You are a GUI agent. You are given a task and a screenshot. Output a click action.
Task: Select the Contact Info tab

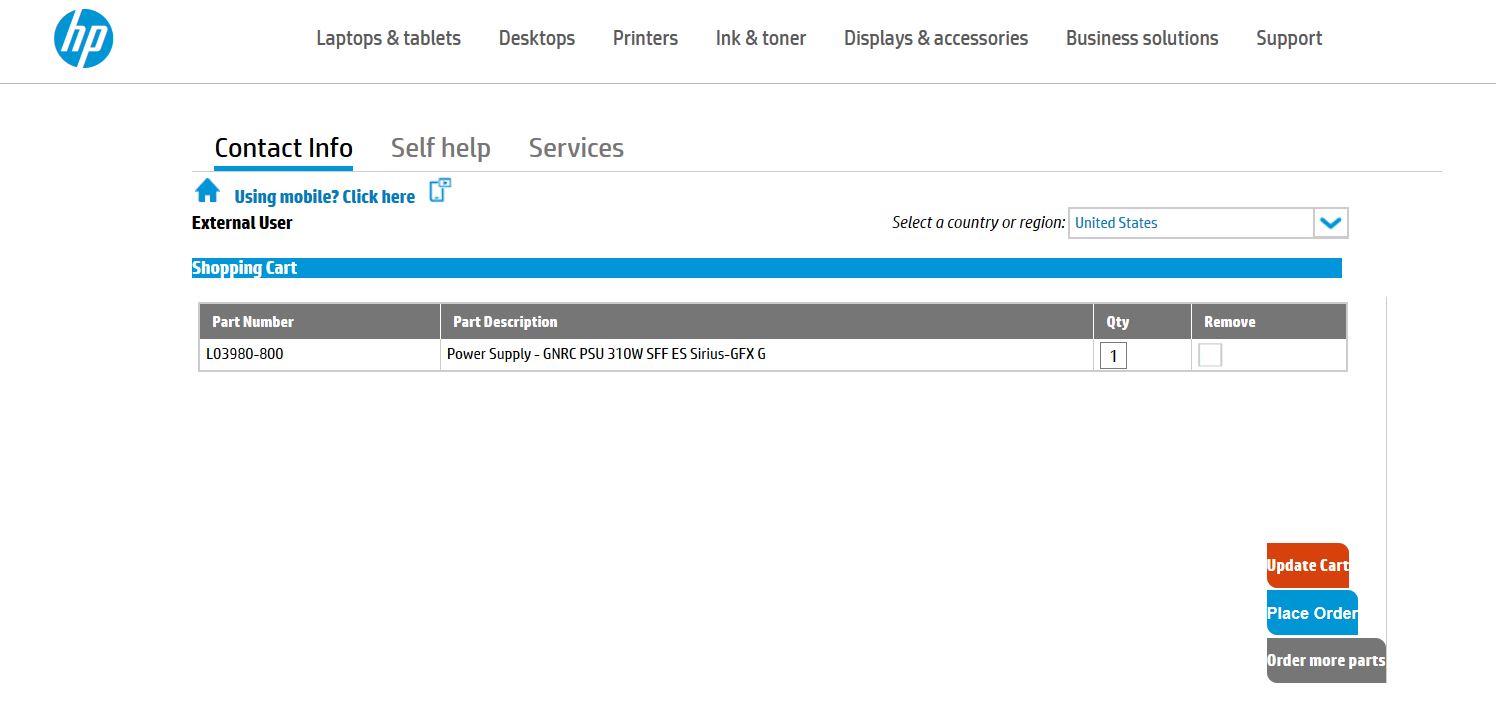coord(283,148)
